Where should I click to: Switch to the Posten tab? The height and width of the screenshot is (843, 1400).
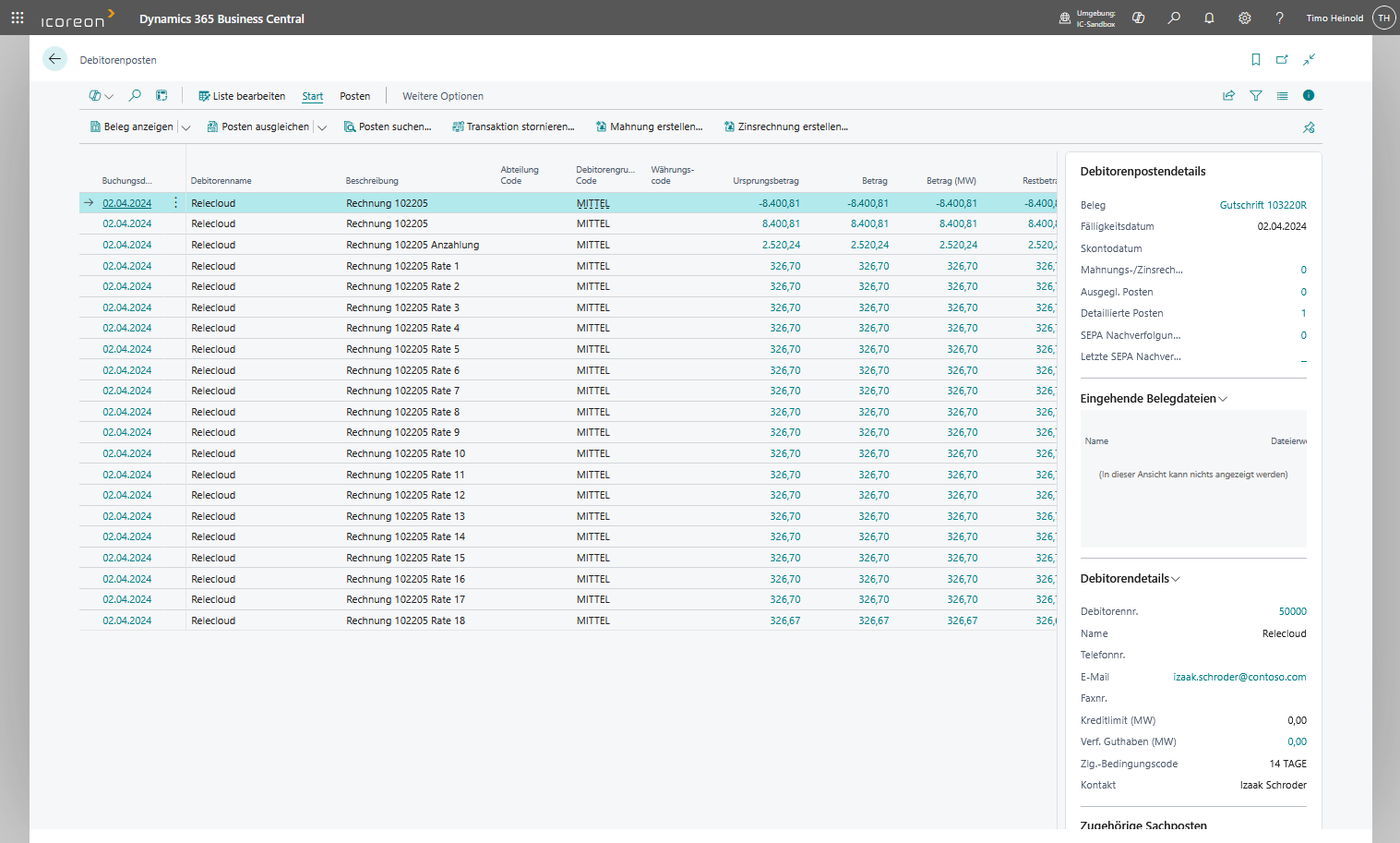coord(354,96)
